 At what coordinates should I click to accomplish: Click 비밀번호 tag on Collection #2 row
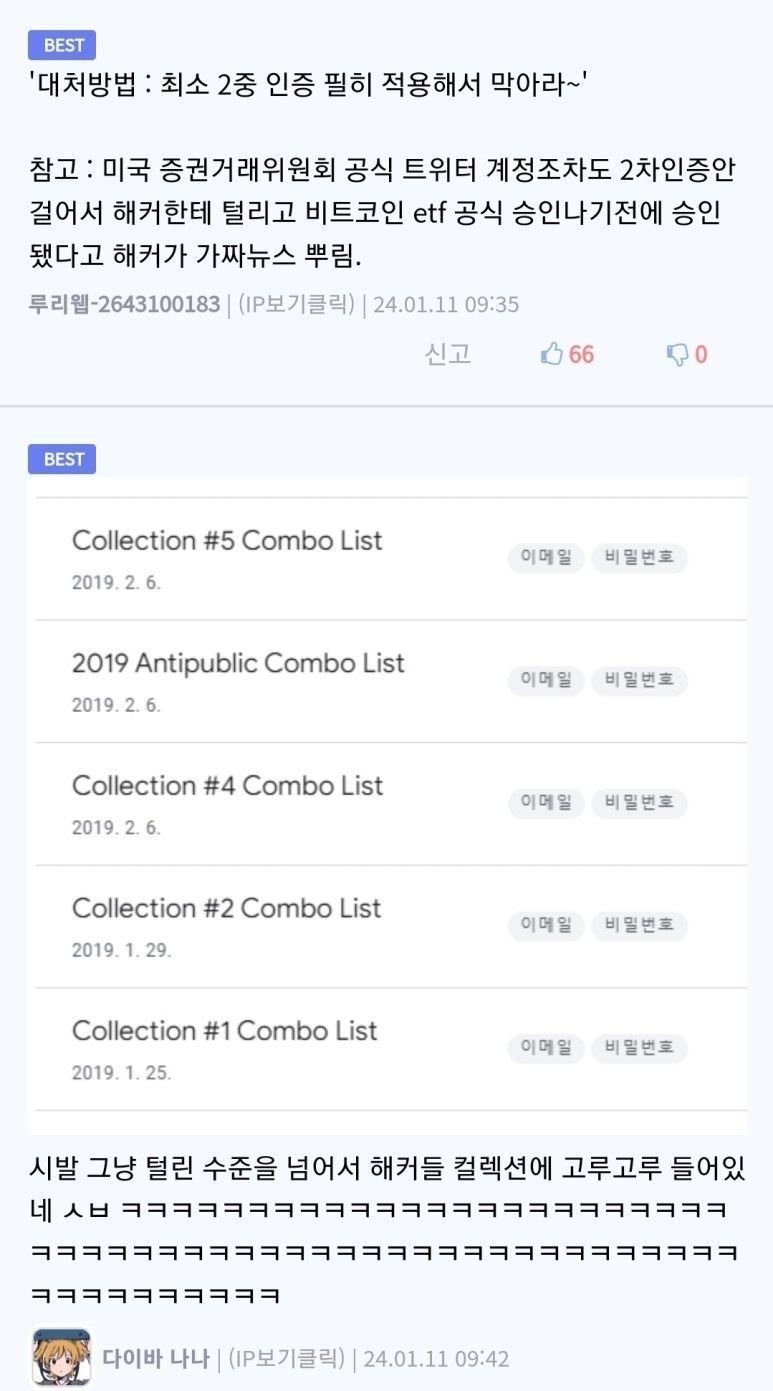[639, 925]
